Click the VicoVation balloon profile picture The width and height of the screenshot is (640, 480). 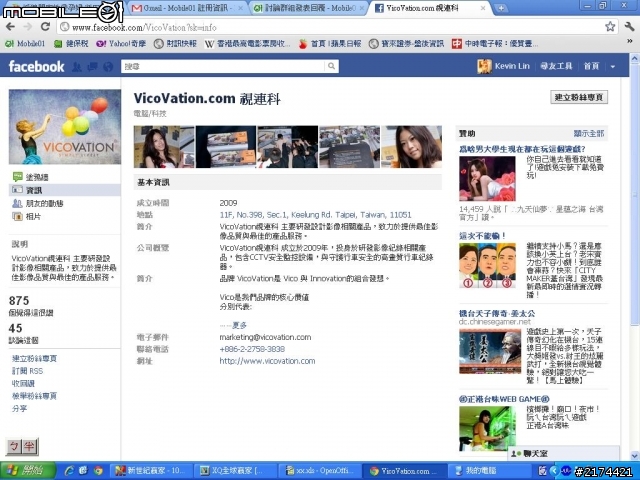tap(65, 127)
